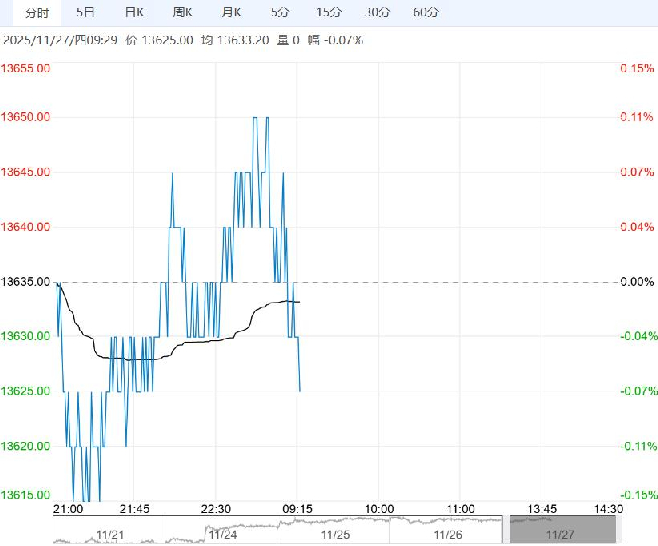Click the 09:15 time axis label
This screenshot has width=658, height=546.
pos(299,509)
